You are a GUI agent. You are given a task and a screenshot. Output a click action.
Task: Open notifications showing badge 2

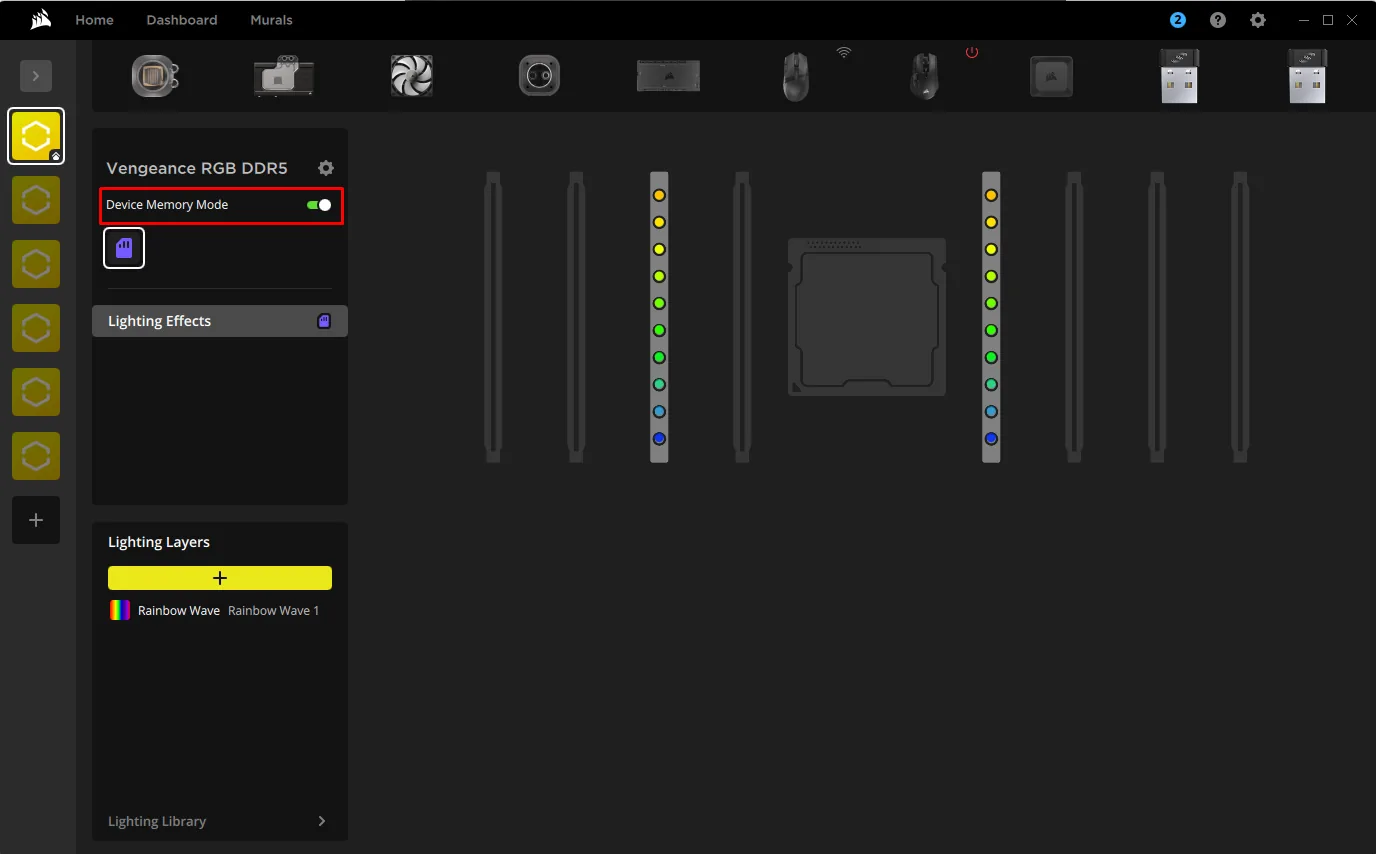point(1178,20)
